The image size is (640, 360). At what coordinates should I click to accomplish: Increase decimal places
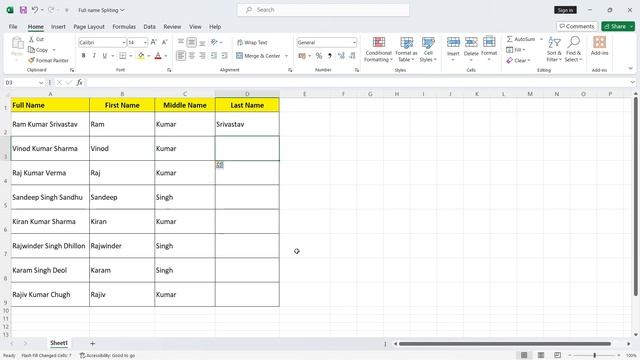pos(341,56)
